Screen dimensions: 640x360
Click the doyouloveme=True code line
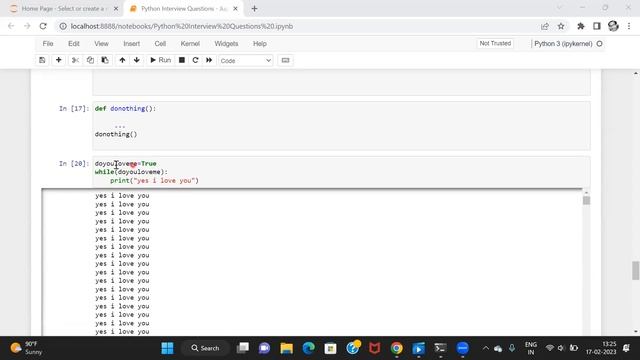click(126, 164)
